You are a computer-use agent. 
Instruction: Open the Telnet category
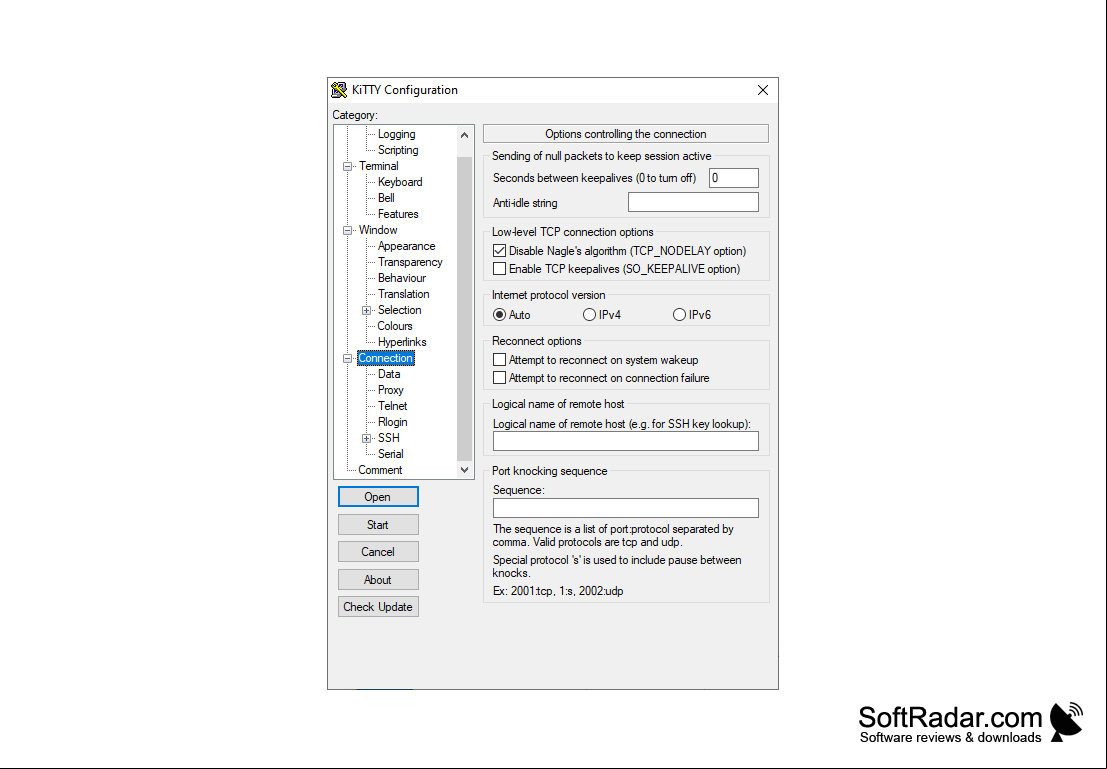pyautogui.click(x=392, y=406)
